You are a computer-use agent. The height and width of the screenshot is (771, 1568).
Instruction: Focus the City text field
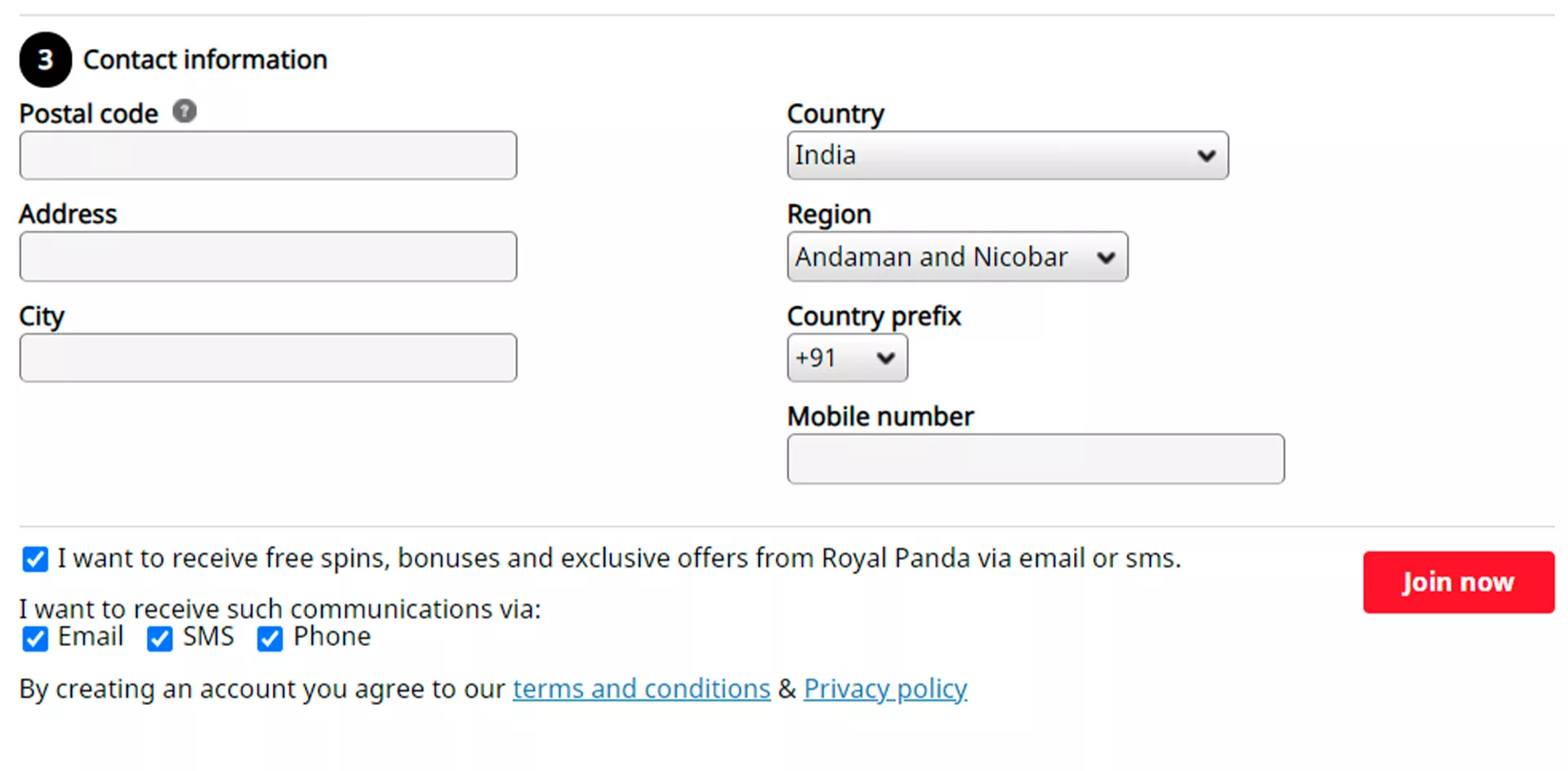pos(268,358)
